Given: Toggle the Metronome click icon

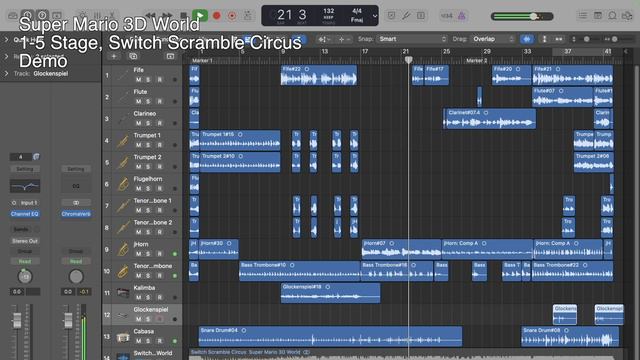Looking at the screenshot, I should click(462, 16).
